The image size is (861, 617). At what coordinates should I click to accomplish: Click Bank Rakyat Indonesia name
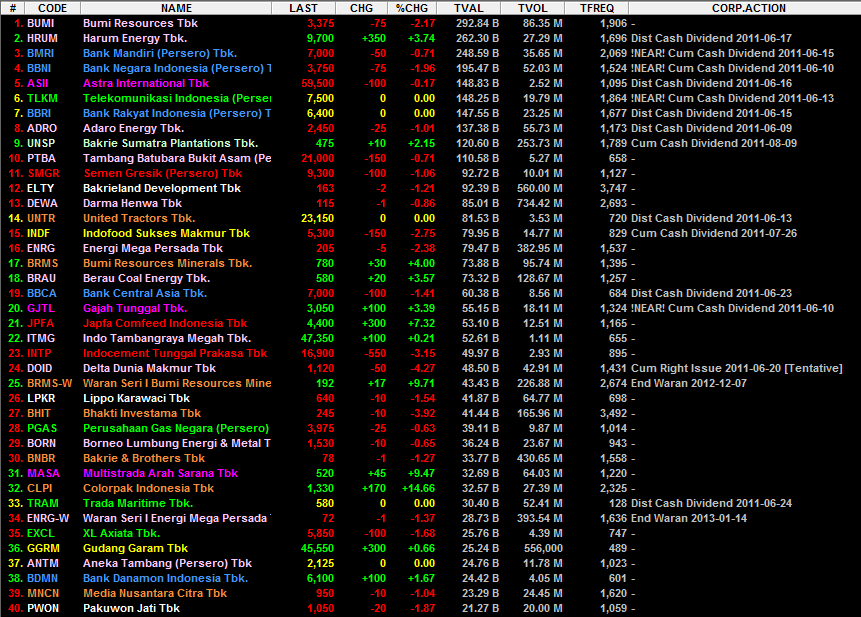coord(177,114)
